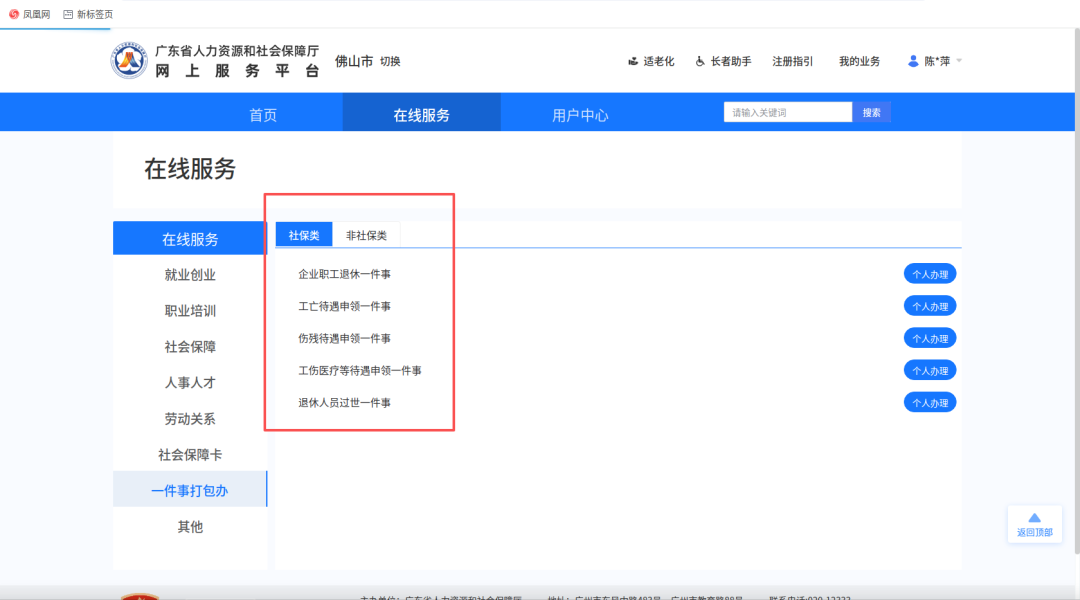
Task: Click the 适老化 icon in header
Action: [x=633, y=61]
